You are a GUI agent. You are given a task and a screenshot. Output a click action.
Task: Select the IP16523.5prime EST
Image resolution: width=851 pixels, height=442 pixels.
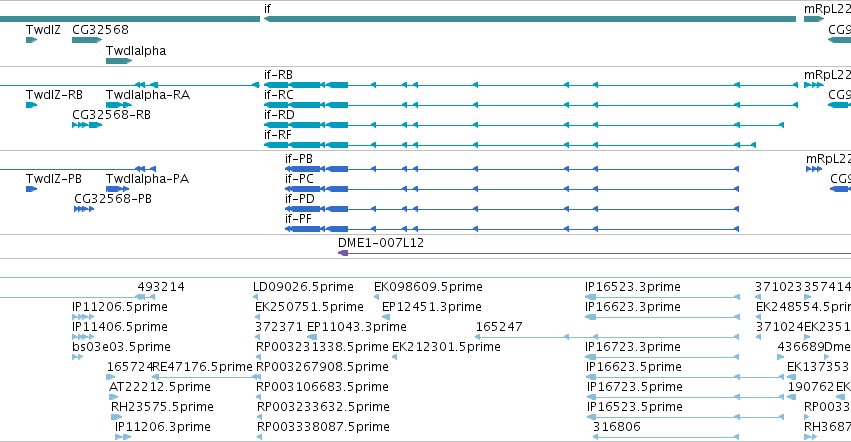pos(685,418)
